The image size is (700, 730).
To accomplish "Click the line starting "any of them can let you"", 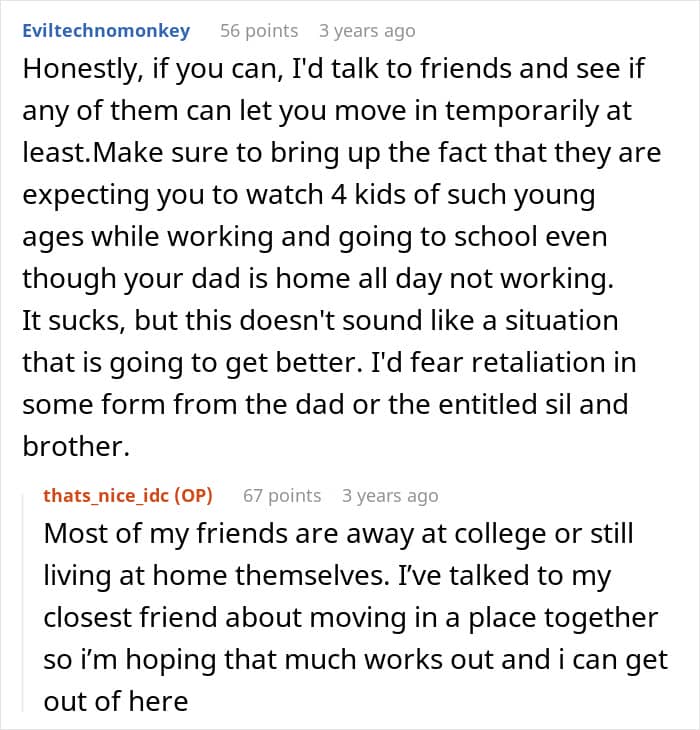I will tap(327, 113).
